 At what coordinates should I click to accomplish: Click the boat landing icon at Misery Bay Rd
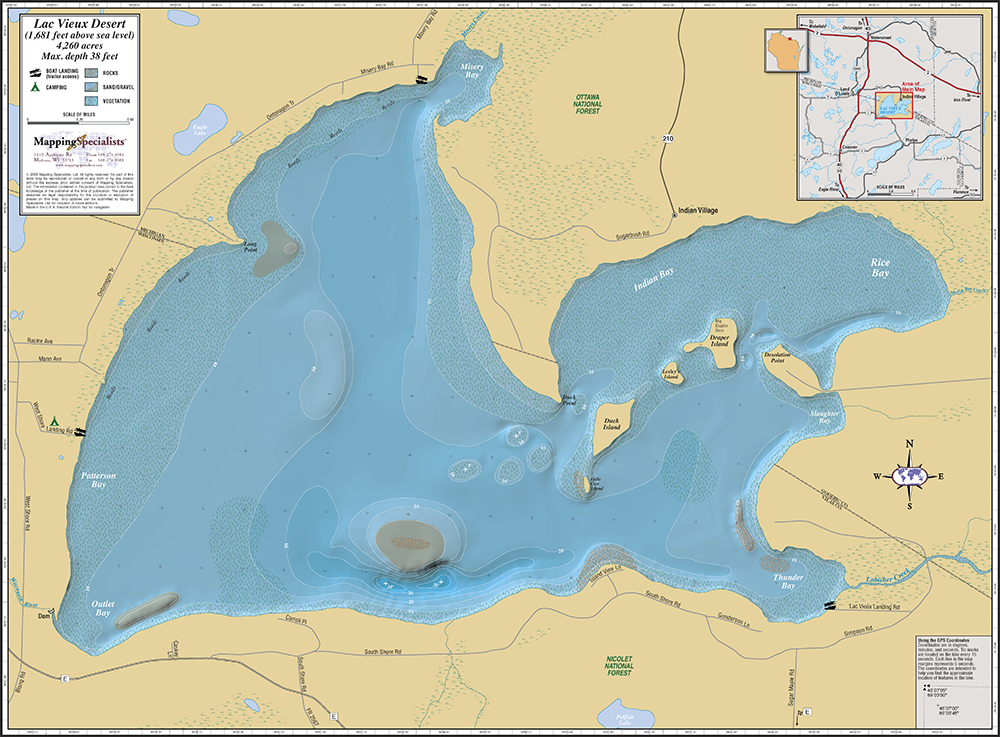(x=422, y=79)
